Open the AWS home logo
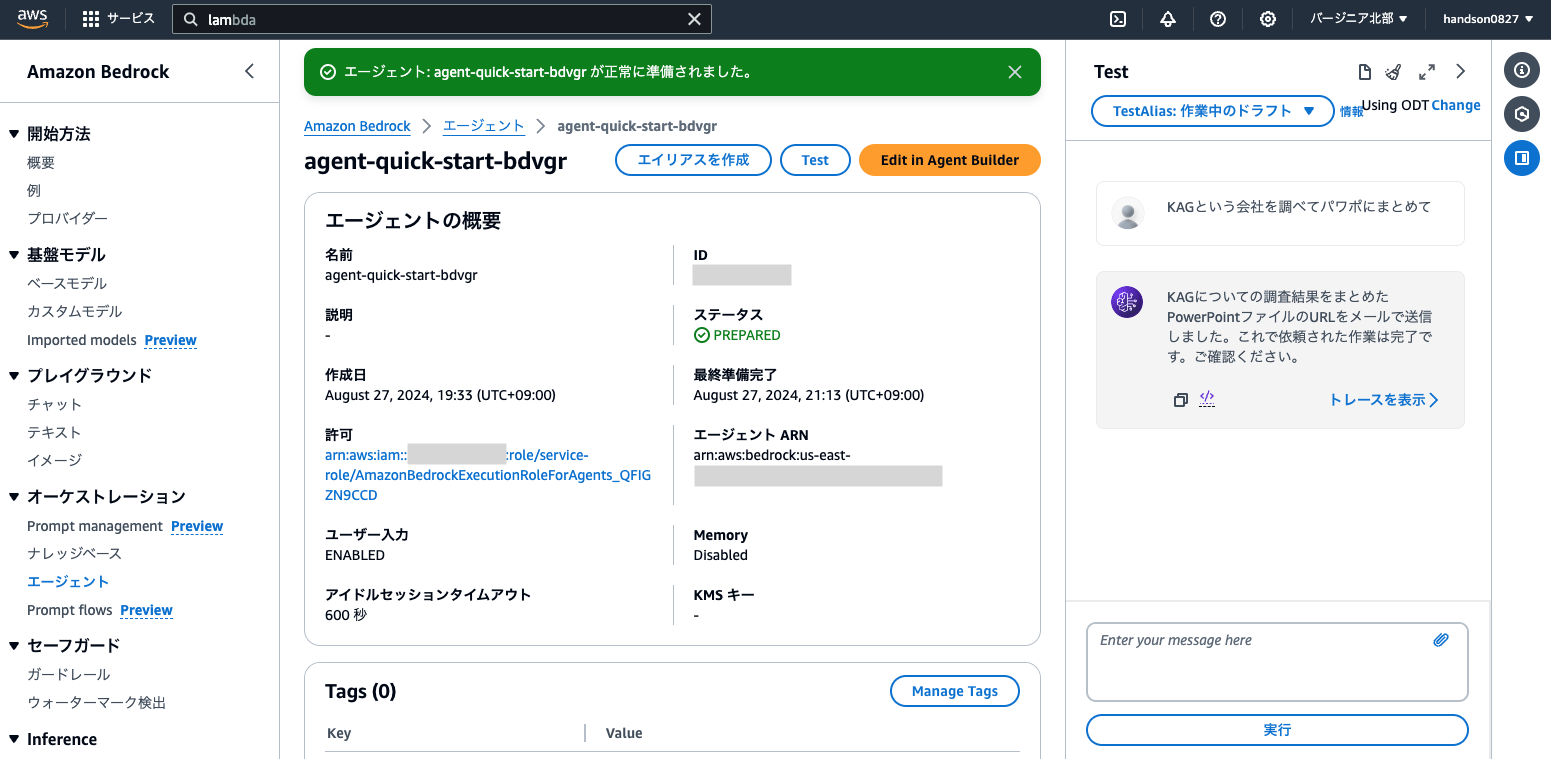Screen dimensions: 1551x759 pos(33,19)
